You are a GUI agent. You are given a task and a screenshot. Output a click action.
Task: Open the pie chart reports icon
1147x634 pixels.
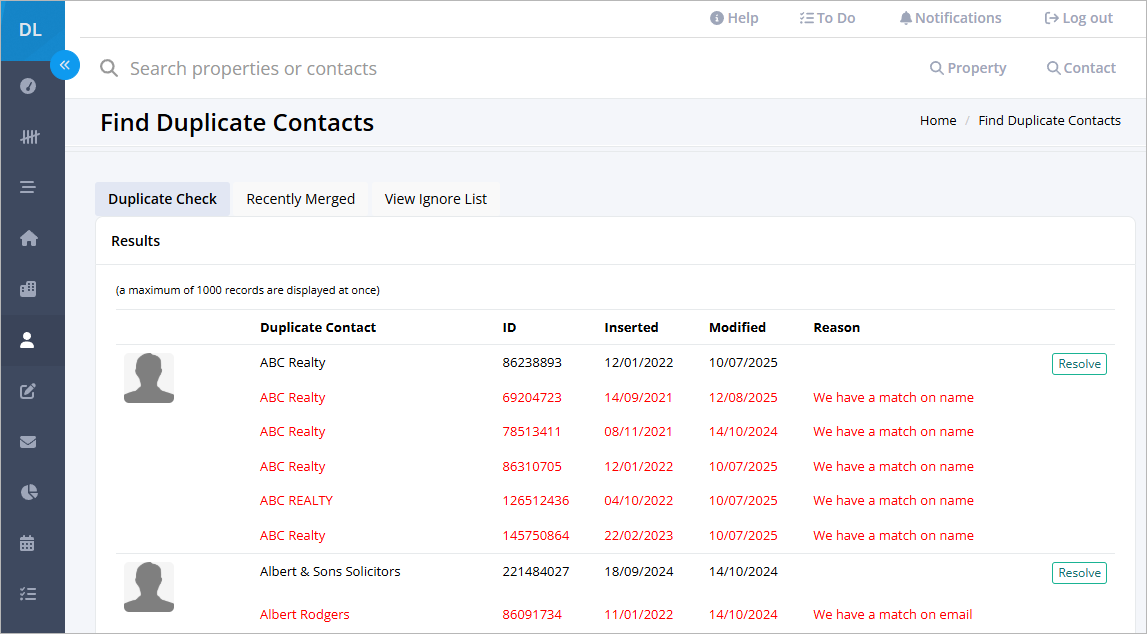pyautogui.click(x=29, y=492)
